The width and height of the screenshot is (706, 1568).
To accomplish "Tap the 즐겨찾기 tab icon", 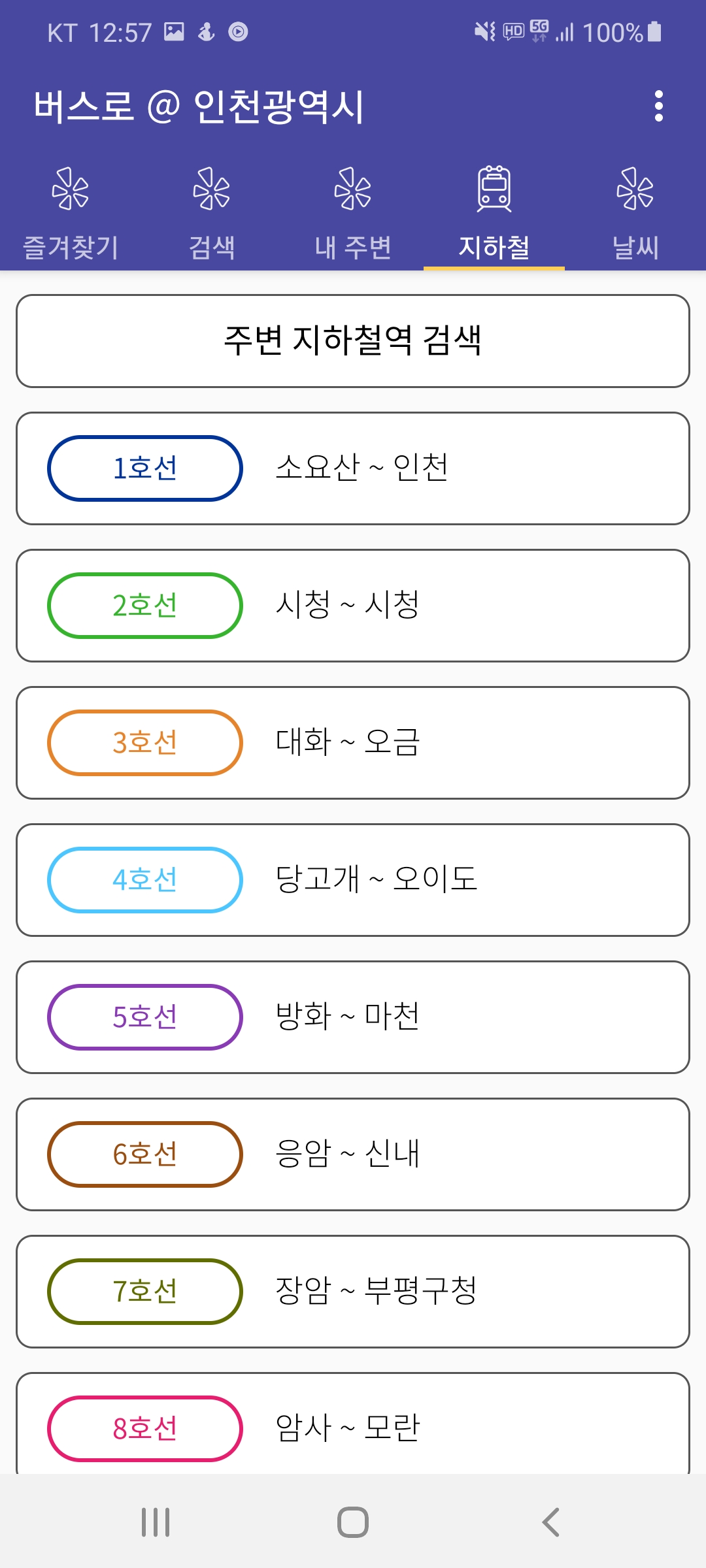I will pyautogui.click(x=71, y=189).
